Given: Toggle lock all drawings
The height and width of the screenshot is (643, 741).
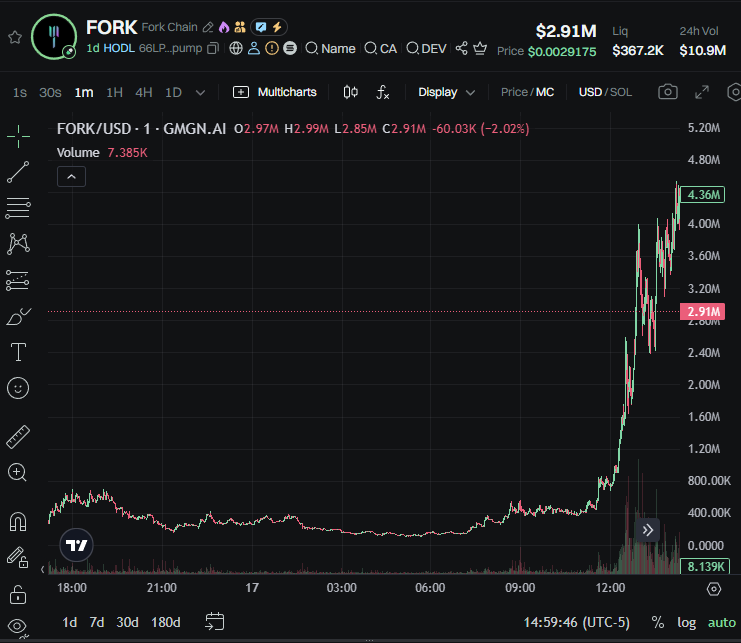Looking at the screenshot, I should coord(18,594).
